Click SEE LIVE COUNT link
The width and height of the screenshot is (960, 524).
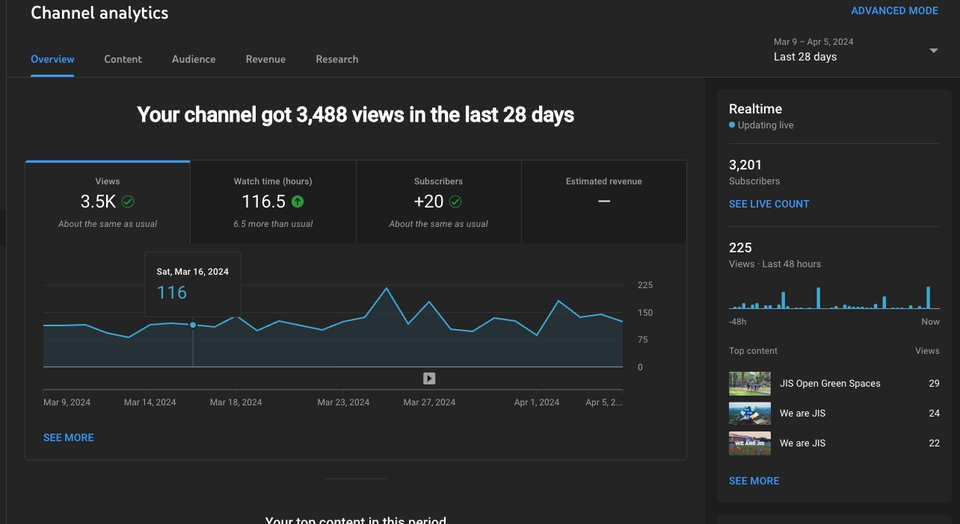click(769, 204)
